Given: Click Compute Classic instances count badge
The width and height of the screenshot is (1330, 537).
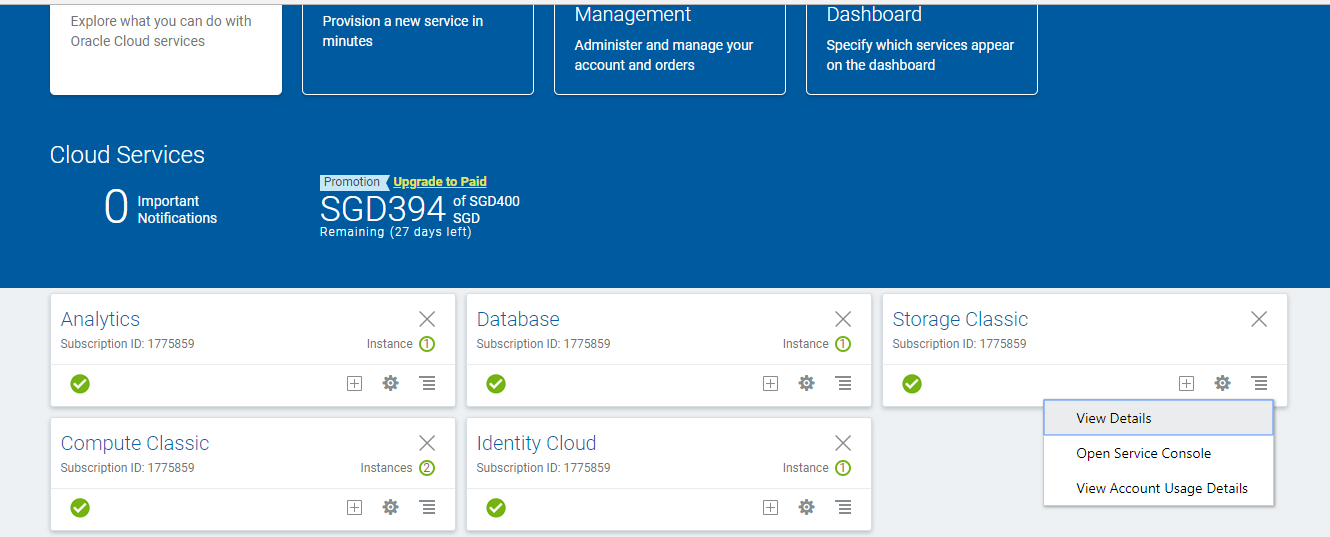Looking at the screenshot, I should coord(427,468).
